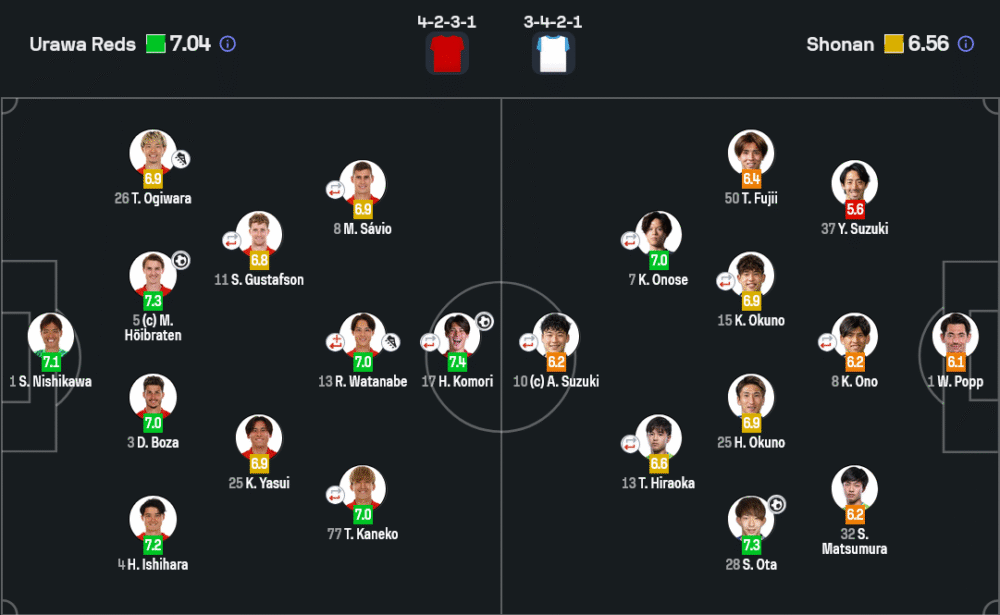Click the substitution icon beside K. Onose
This screenshot has width=1000, height=615.
(x=630, y=240)
